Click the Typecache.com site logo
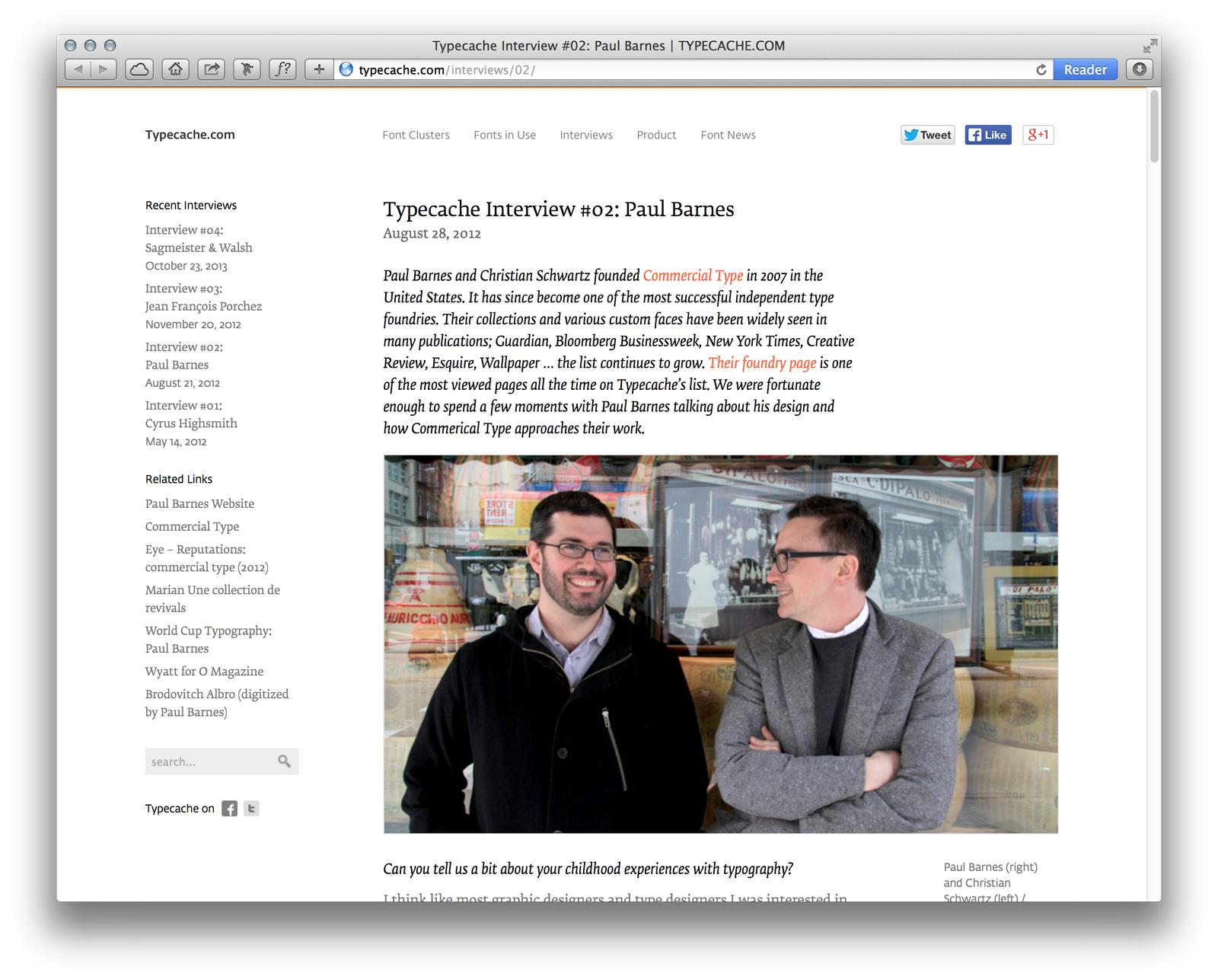This screenshot has width=1218, height=980. (190, 135)
